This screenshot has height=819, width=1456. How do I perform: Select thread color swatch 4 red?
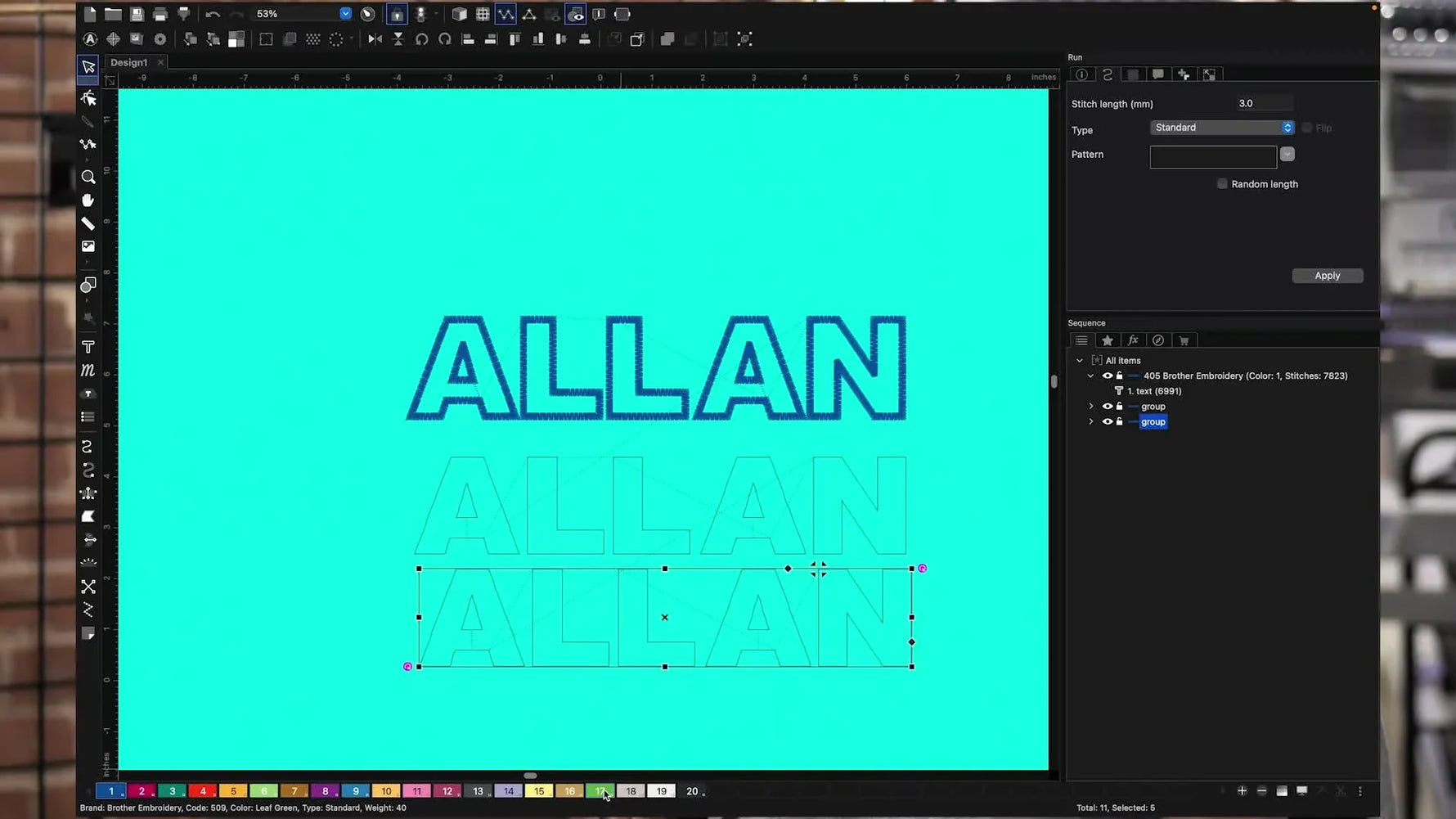click(x=203, y=791)
